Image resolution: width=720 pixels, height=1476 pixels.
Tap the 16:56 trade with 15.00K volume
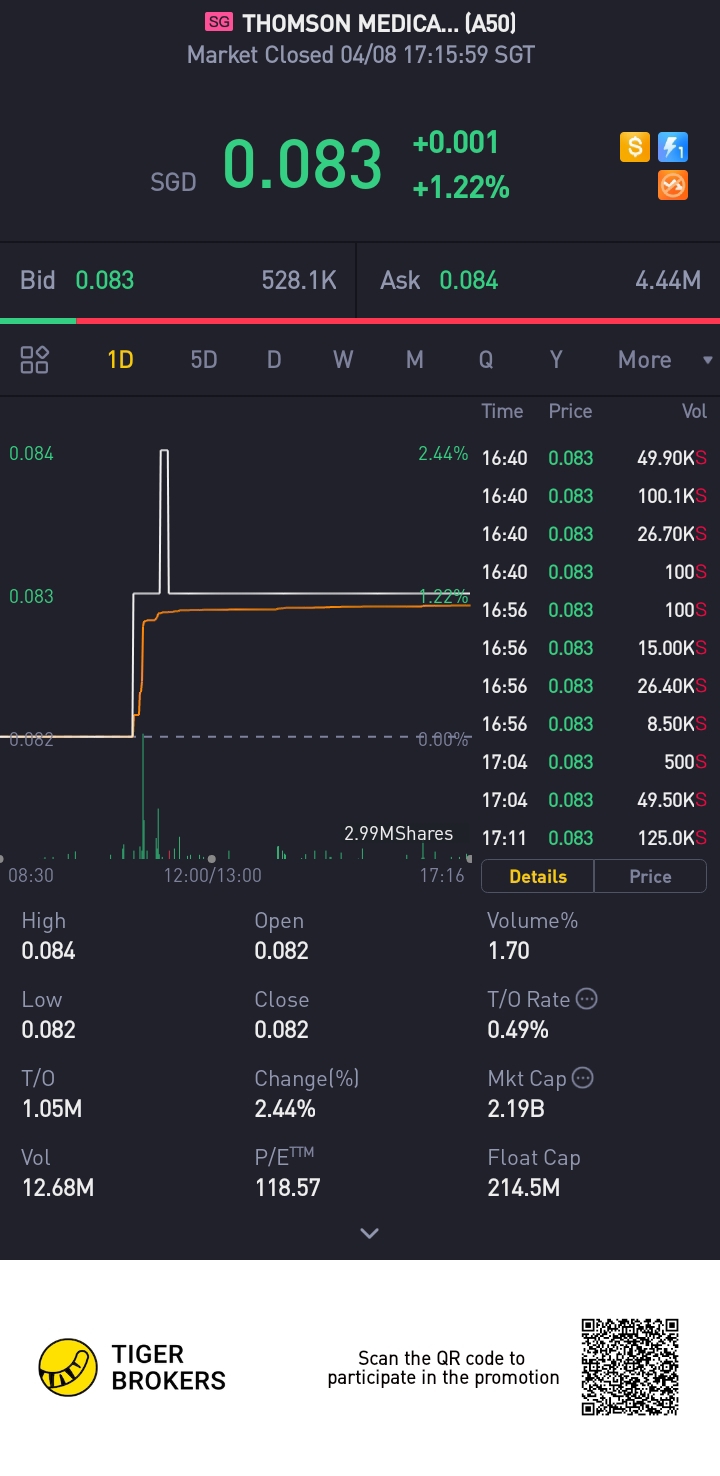click(x=594, y=648)
